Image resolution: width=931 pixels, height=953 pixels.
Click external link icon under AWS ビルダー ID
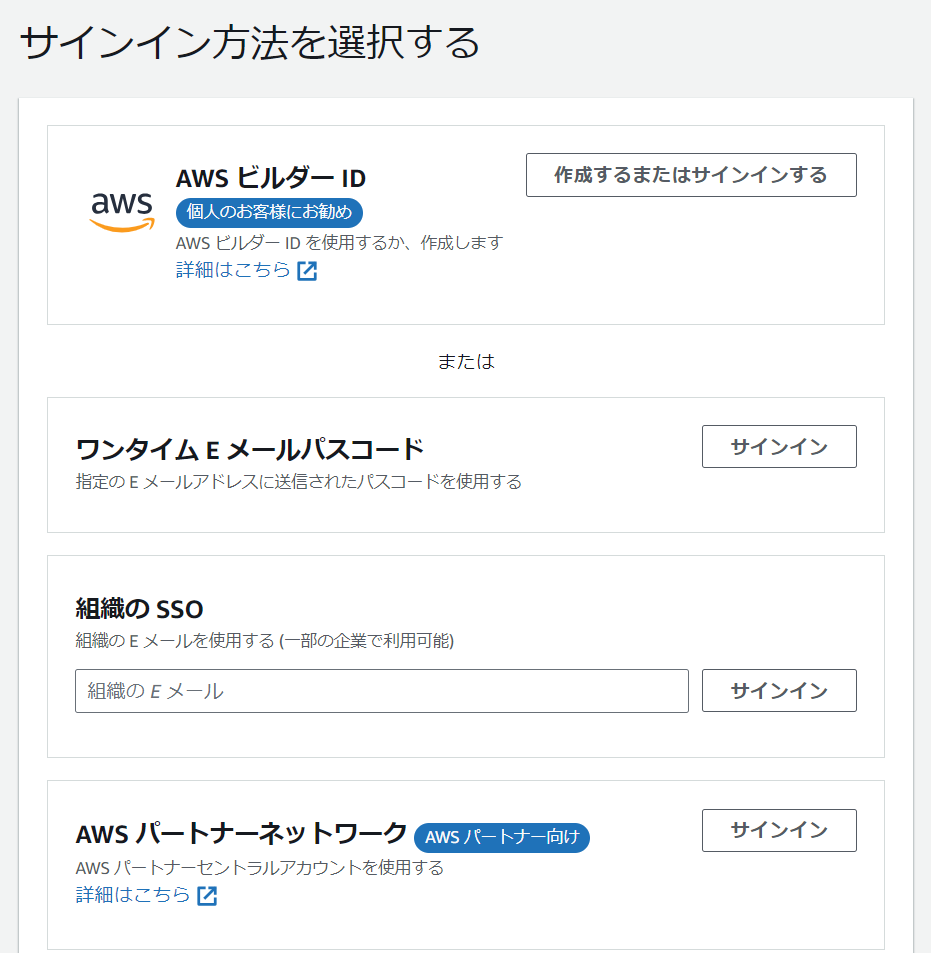(307, 271)
